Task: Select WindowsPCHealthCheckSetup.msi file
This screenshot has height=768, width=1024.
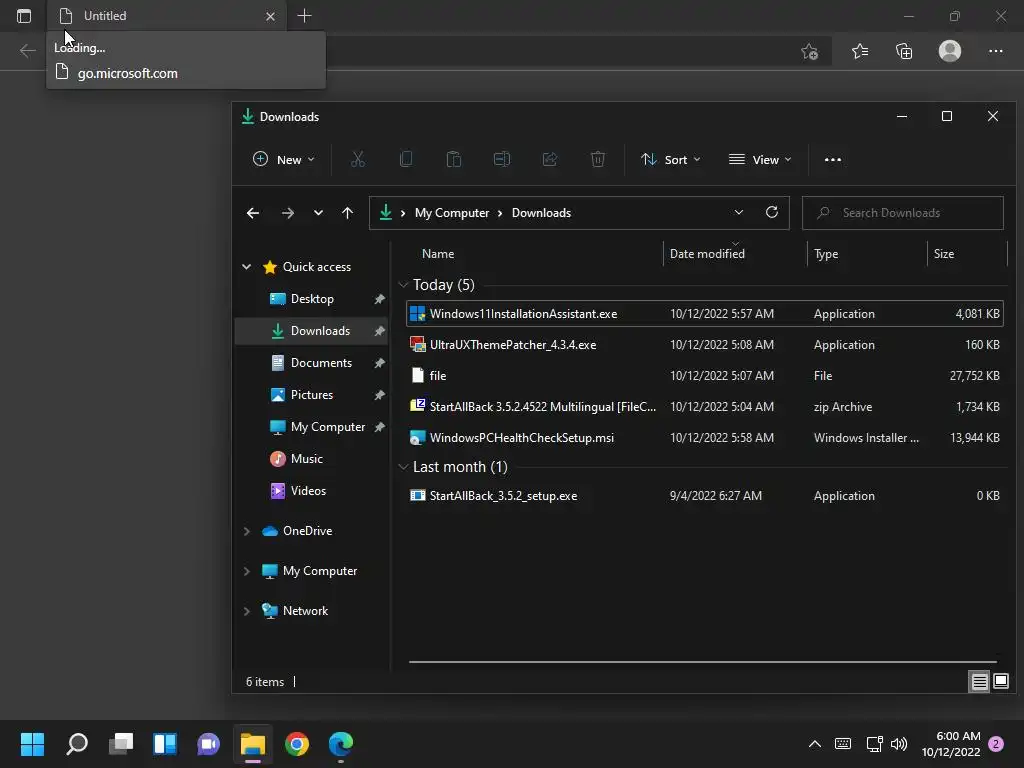Action: 705,438
